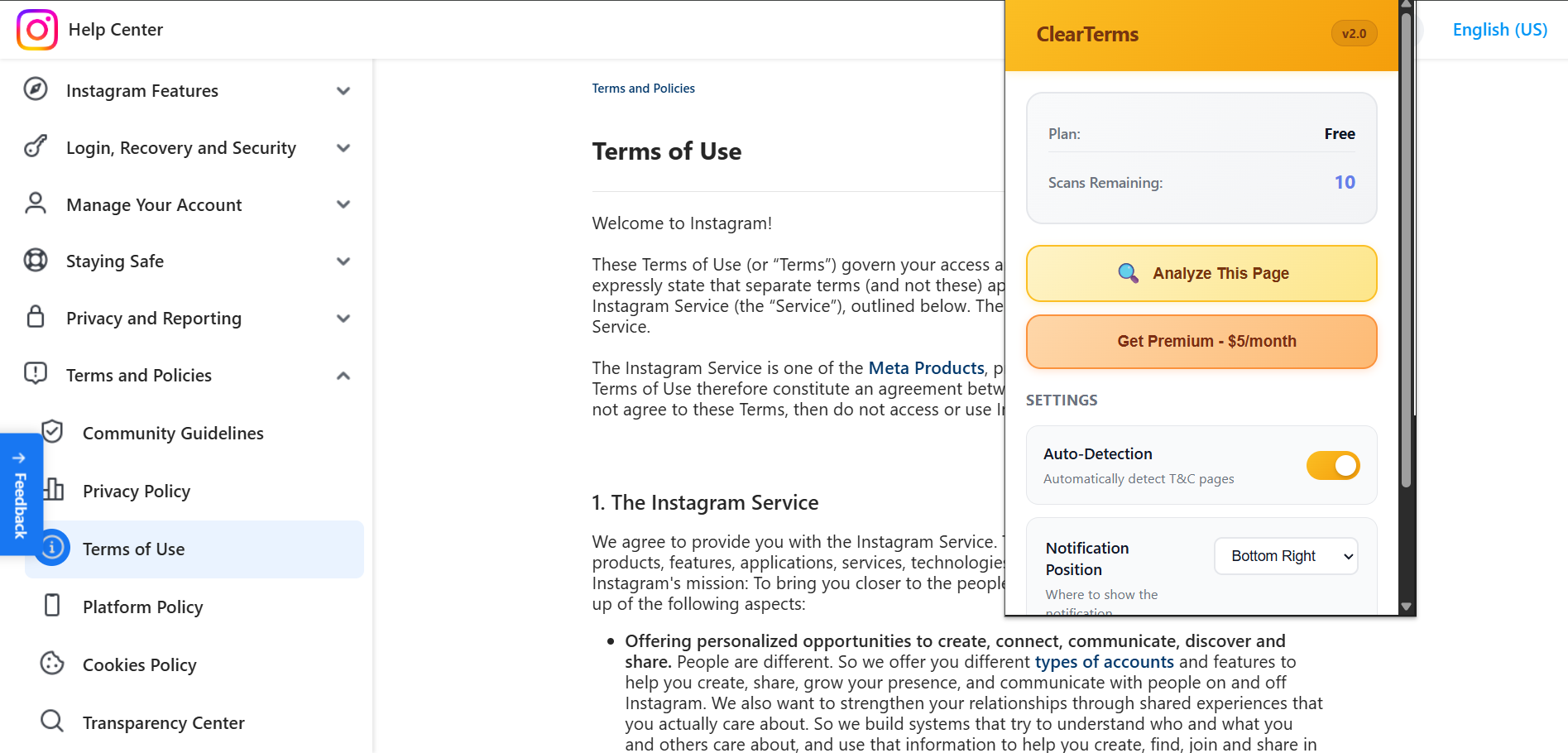Expand the Staying Safe section
Screen dimensions: 1568x753
(343, 261)
